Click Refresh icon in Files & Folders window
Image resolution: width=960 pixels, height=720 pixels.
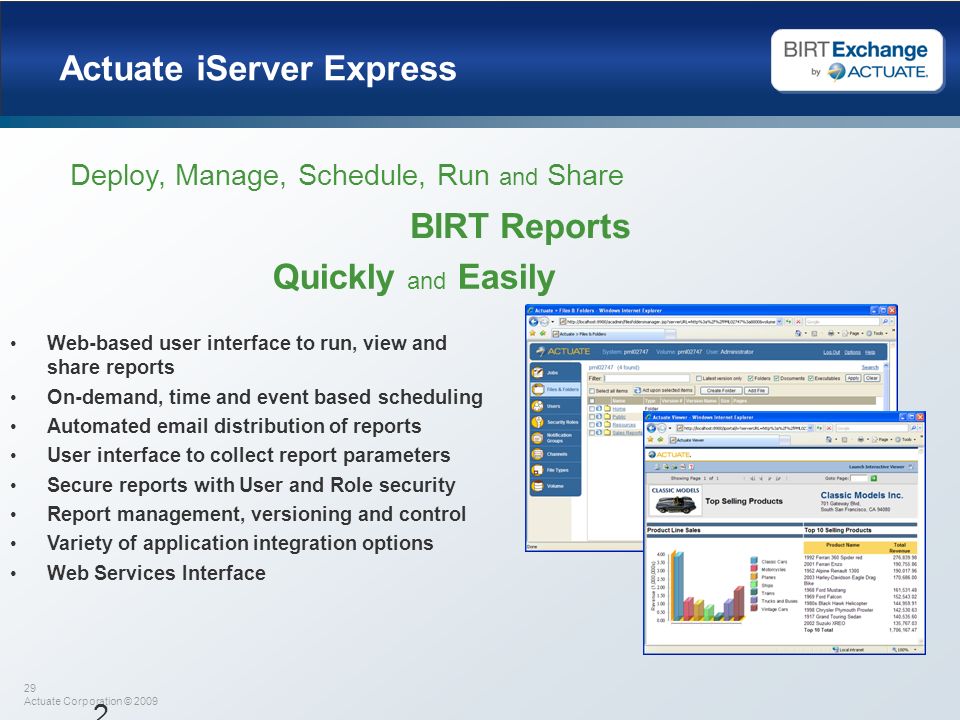pos(789,321)
